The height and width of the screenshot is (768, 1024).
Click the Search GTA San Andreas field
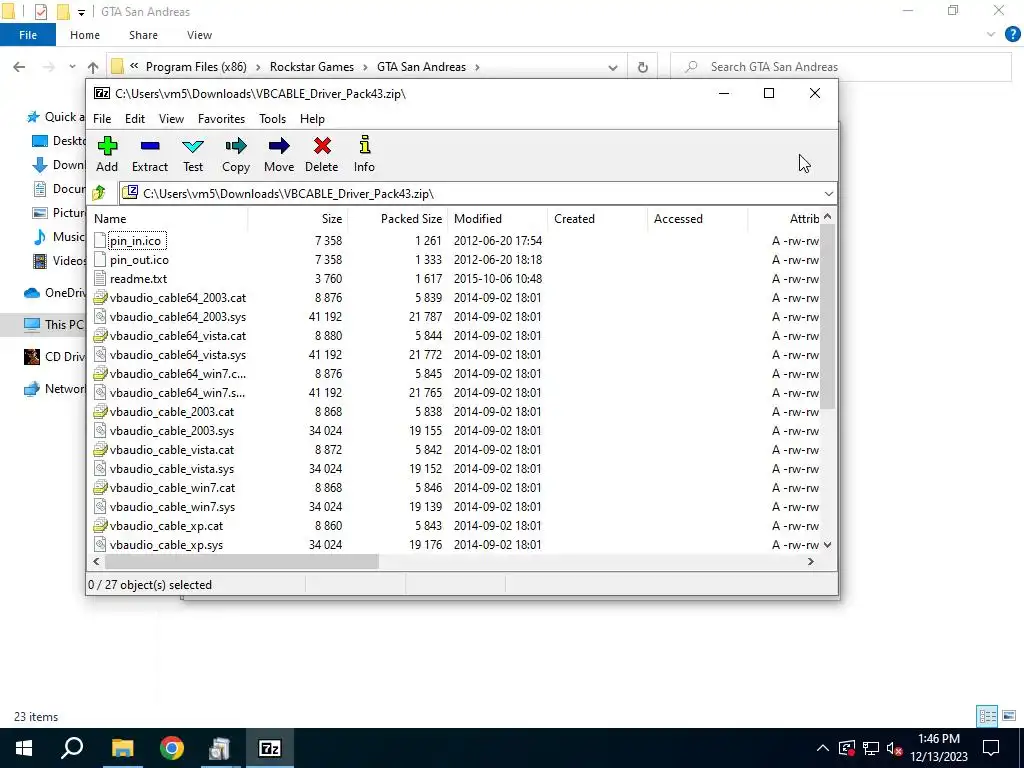click(841, 67)
